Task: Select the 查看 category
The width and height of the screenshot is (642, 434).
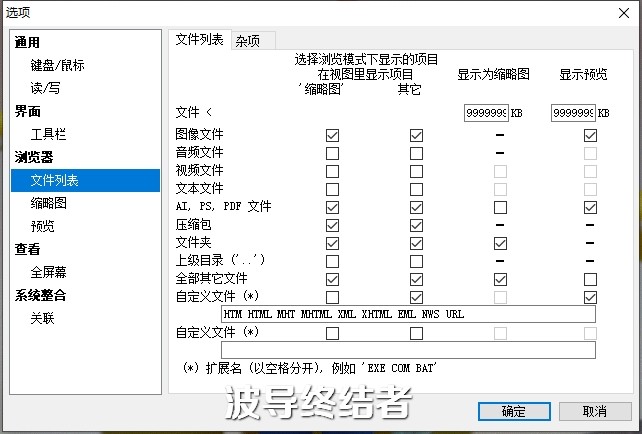Action: click(27, 249)
